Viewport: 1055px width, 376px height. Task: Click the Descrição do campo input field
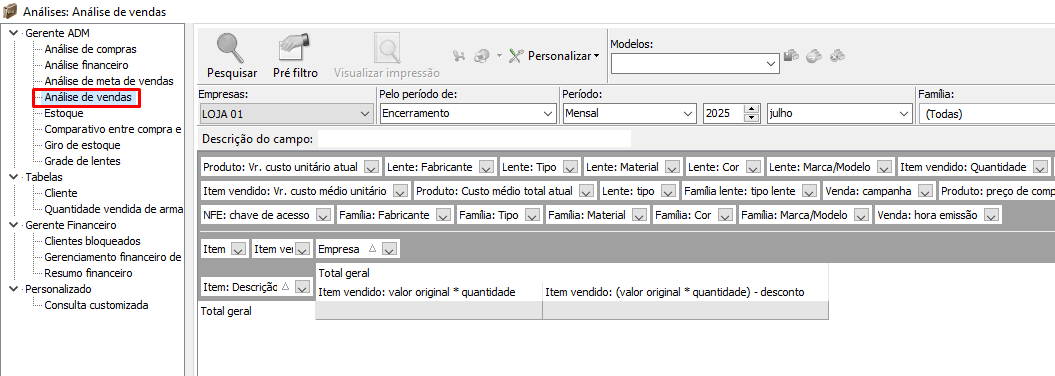(474, 139)
